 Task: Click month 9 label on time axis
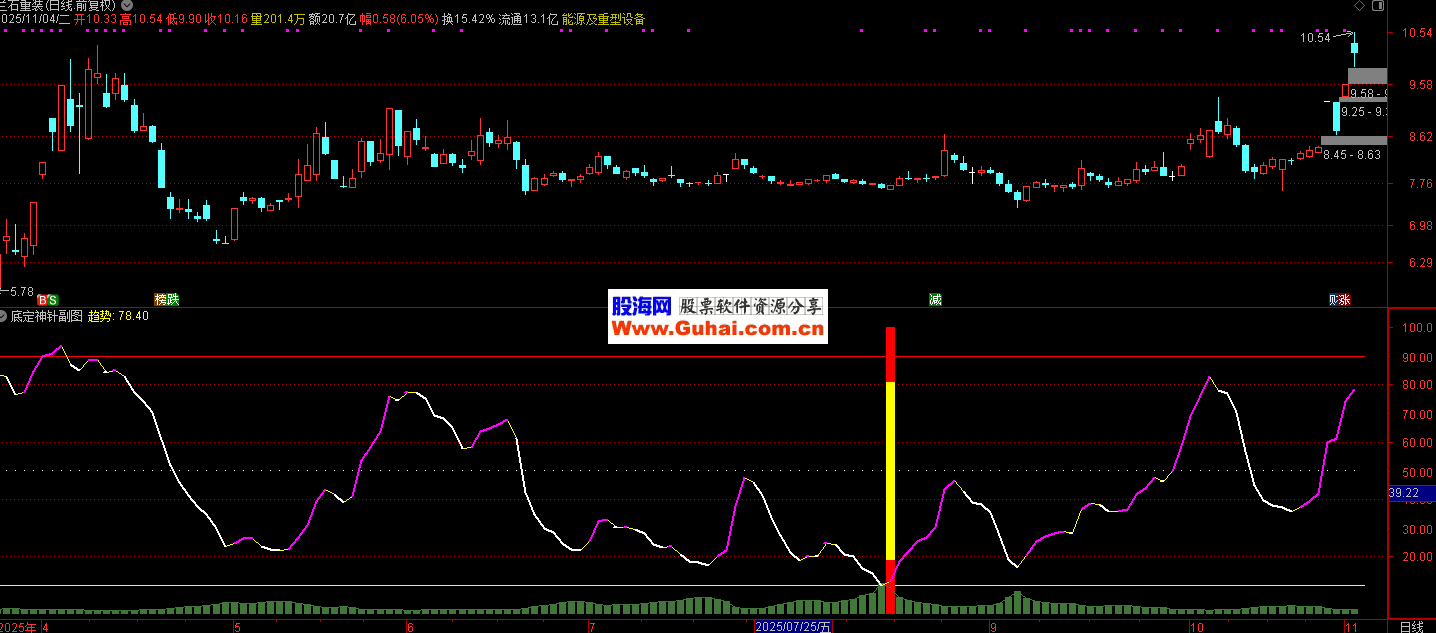[993, 627]
